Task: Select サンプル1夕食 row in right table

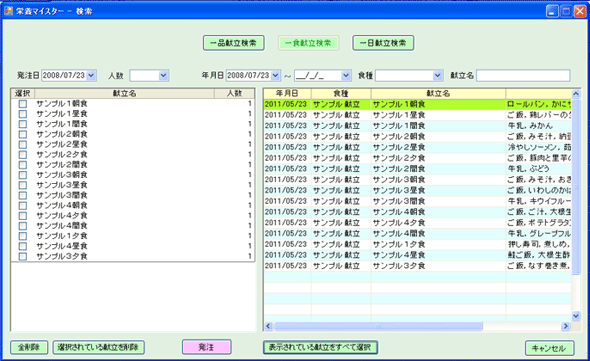Action: [417, 245]
